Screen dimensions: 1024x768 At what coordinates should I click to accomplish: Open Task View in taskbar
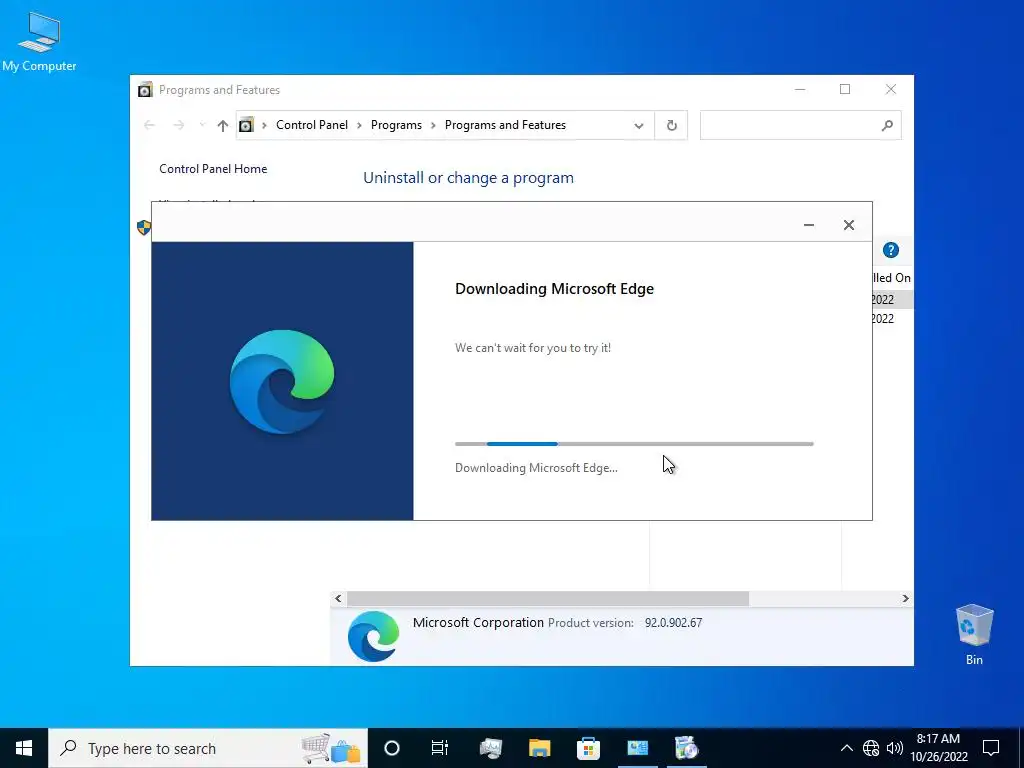[x=440, y=748]
